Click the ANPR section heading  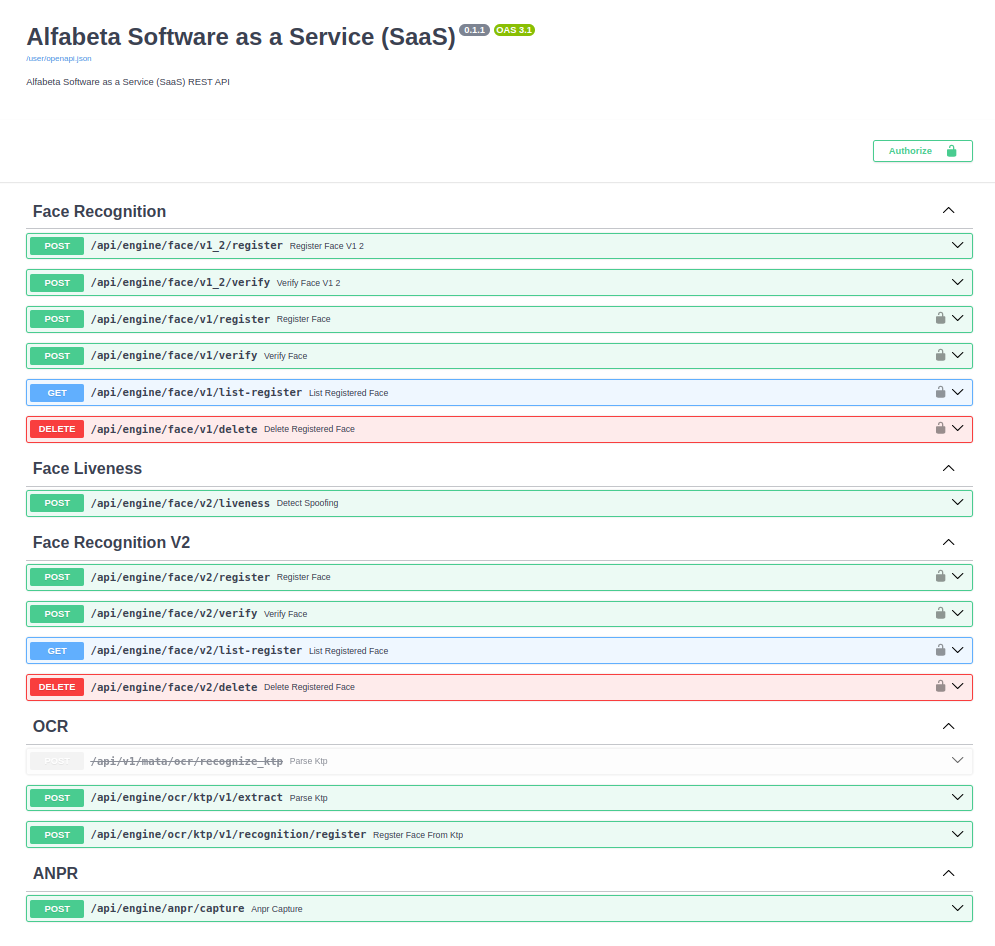(x=55, y=873)
